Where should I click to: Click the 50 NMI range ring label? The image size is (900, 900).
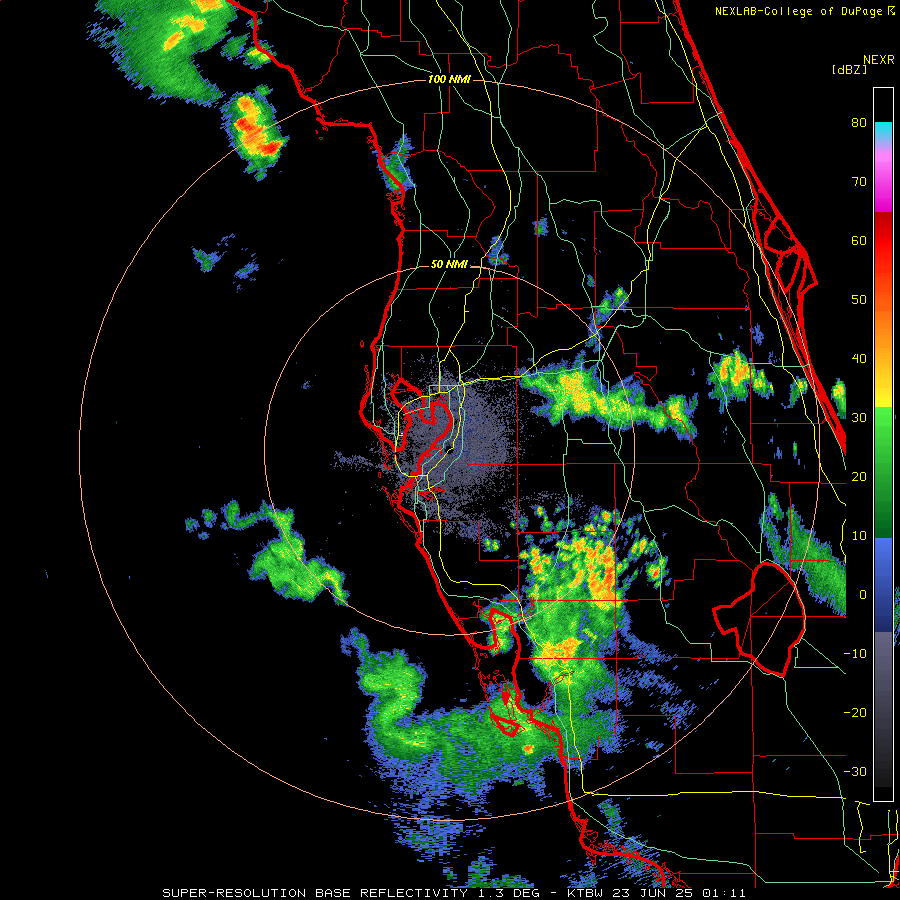[x=449, y=265]
